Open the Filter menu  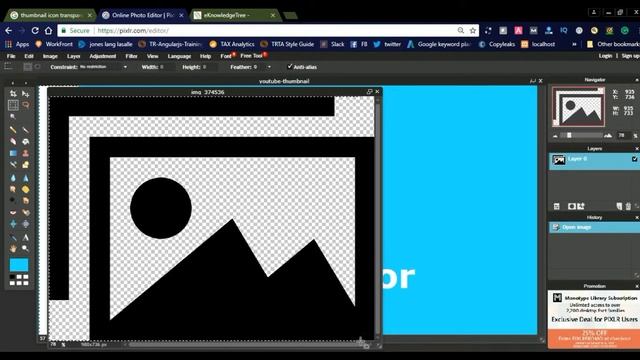point(131,56)
